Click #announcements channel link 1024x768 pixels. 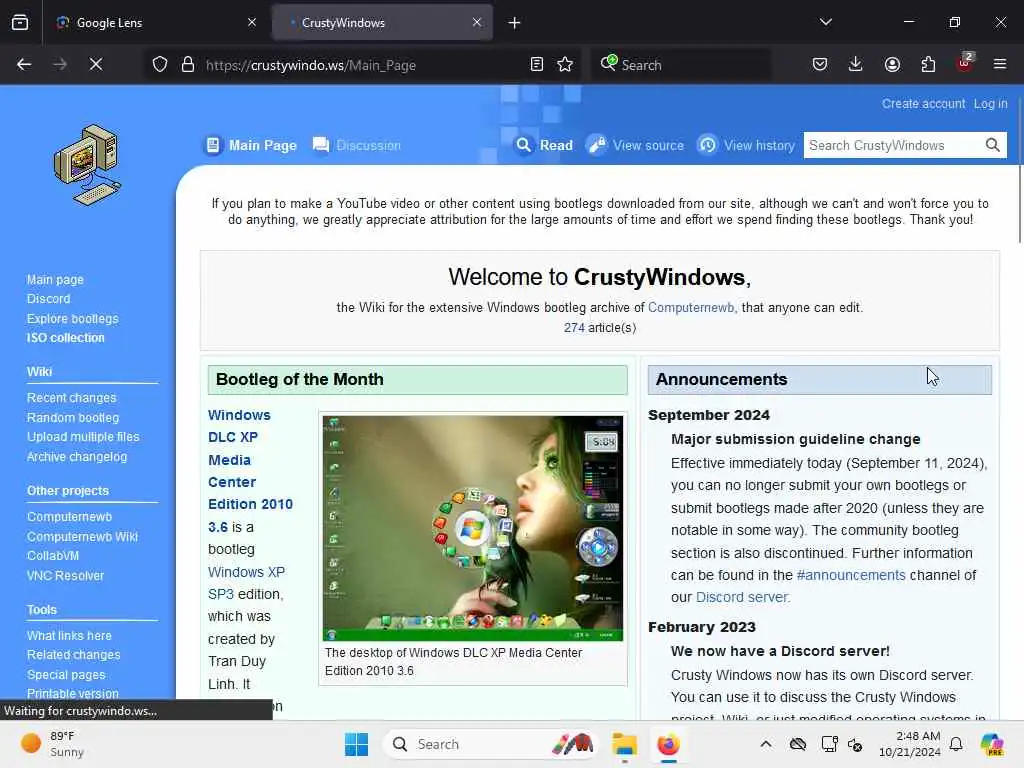coord(851,575)
